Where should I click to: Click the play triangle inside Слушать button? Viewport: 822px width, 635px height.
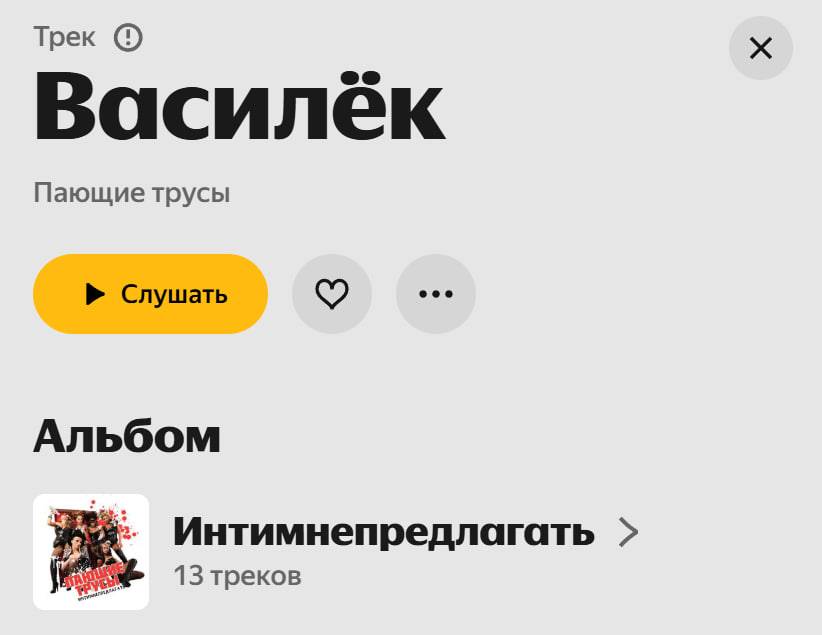pyautogui.click(x=95, y=294)
